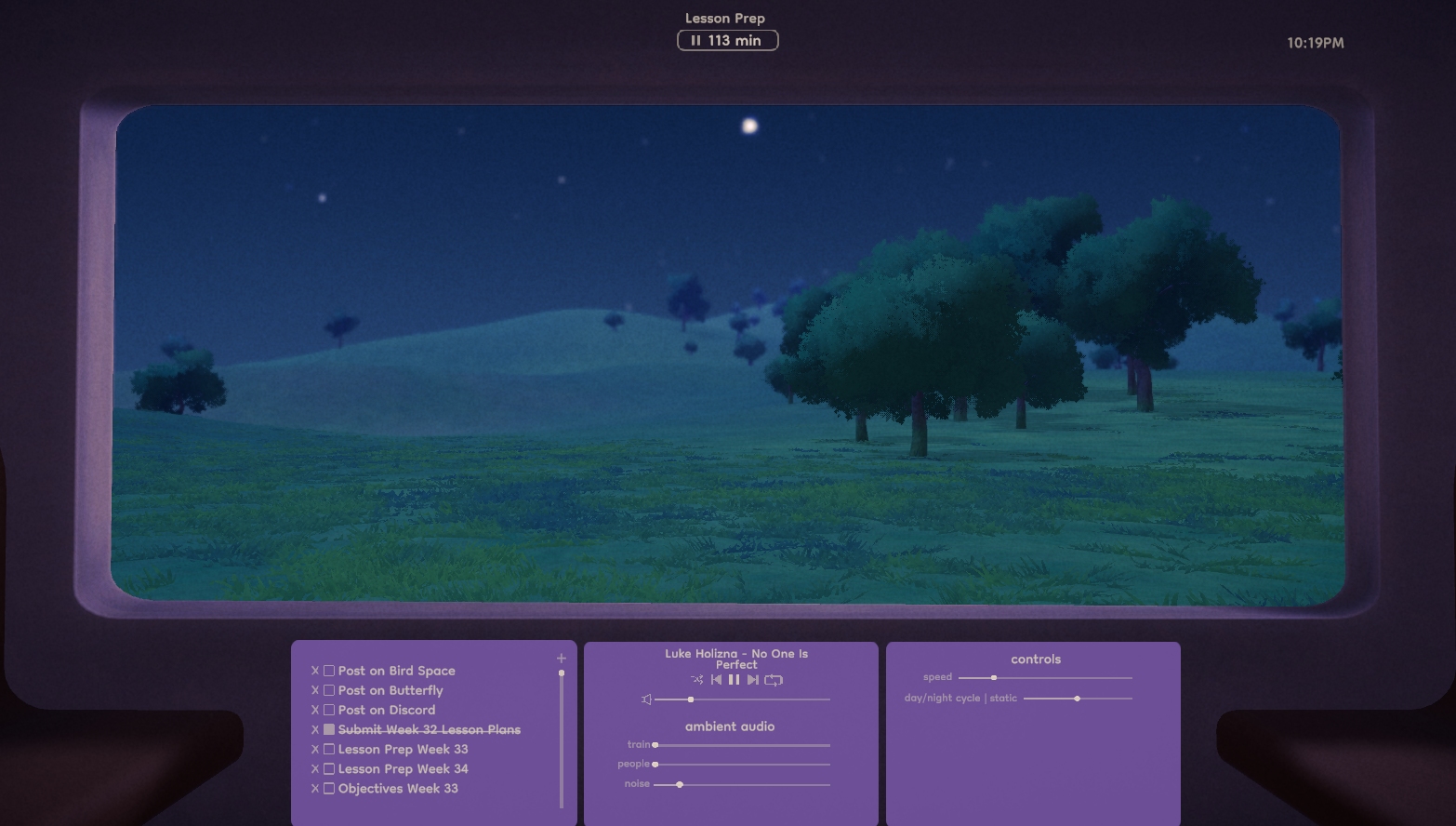The height and width of the screenshot is (826, 1456).
Task: Mute music with the speaker icon
Action: (646, 699)
